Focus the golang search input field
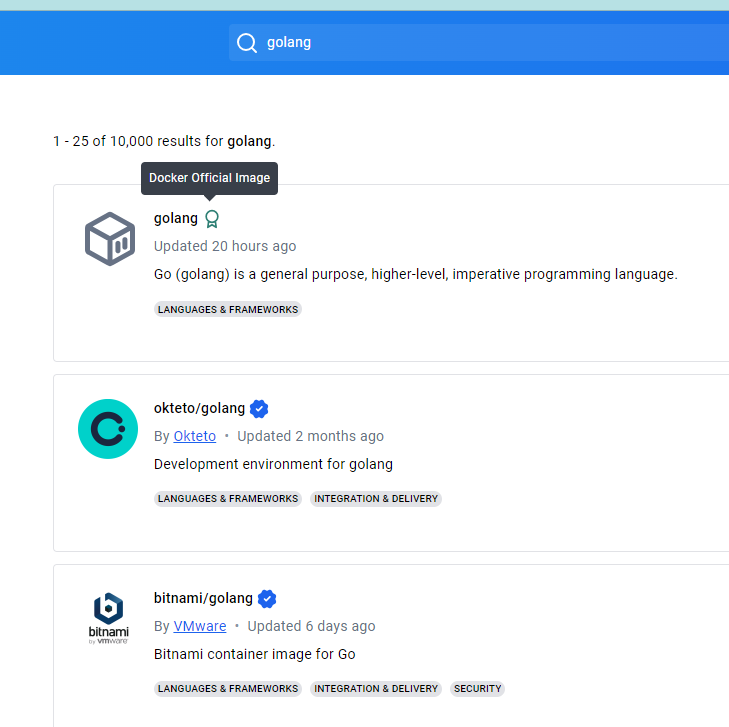 (x=479, y=42)
